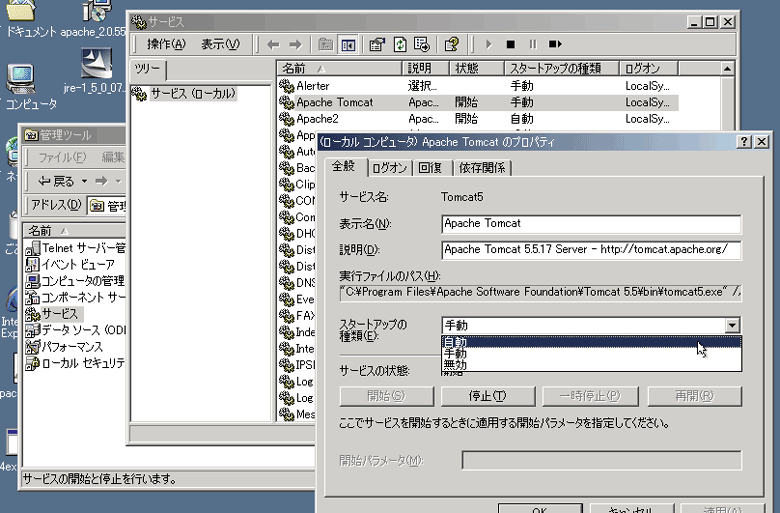Click the refresh icon in Services toolbar

point(400,45)
